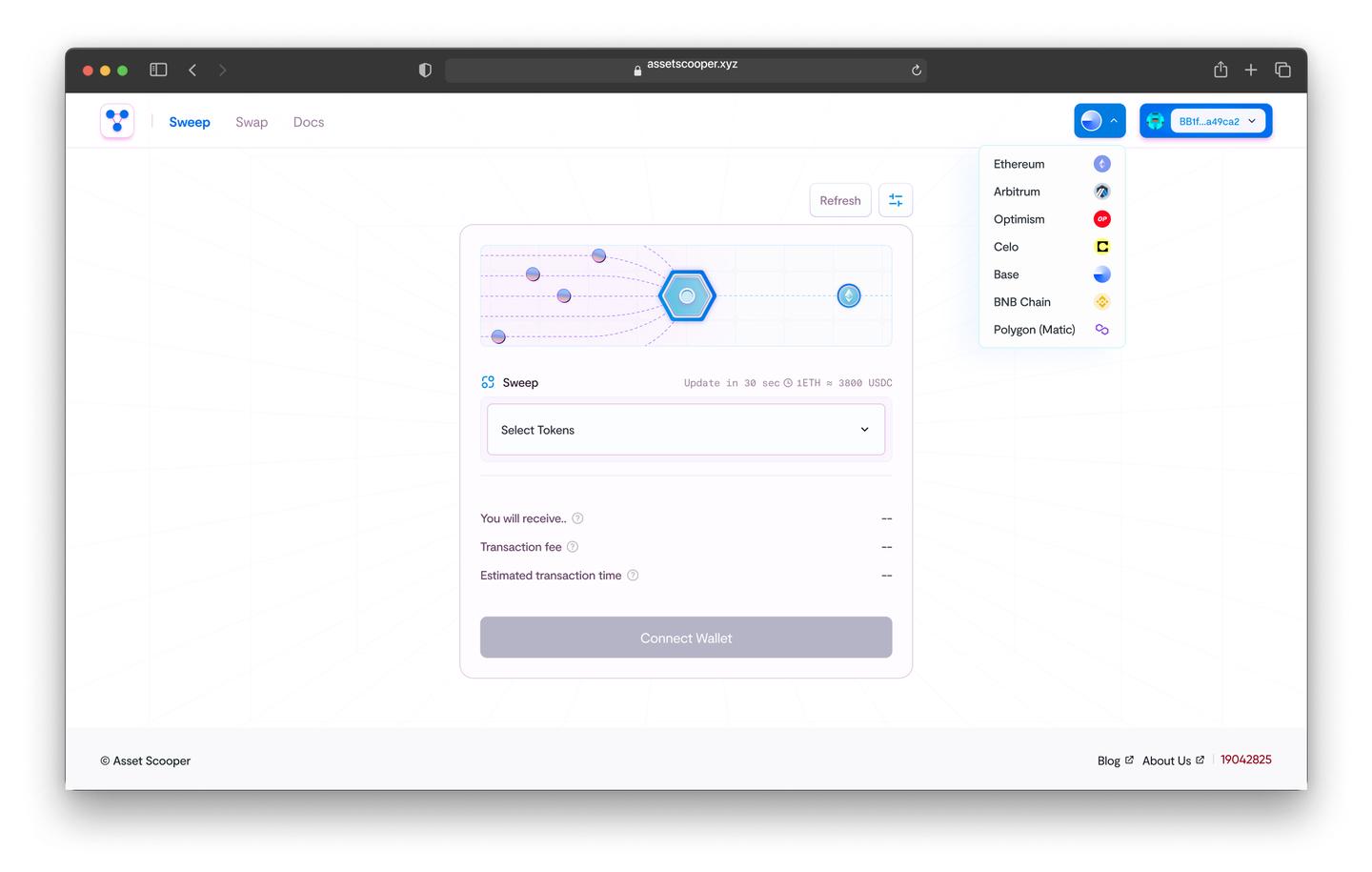This screenshot has width=1372, height=872.
Task: Click the hexagon sweep hub graphic
Action: (x=687, y=295)
